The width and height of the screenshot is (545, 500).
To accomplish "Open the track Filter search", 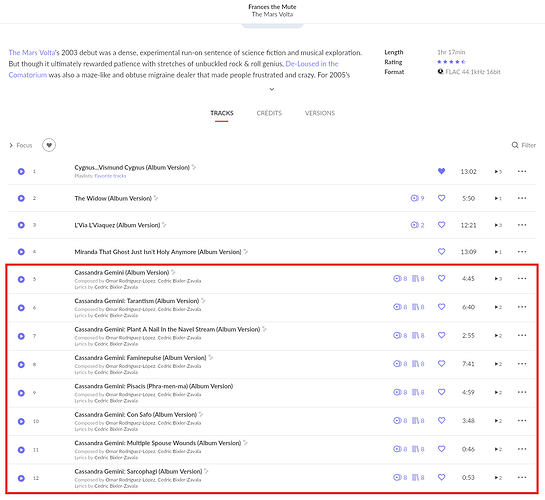I will (523, 145).
